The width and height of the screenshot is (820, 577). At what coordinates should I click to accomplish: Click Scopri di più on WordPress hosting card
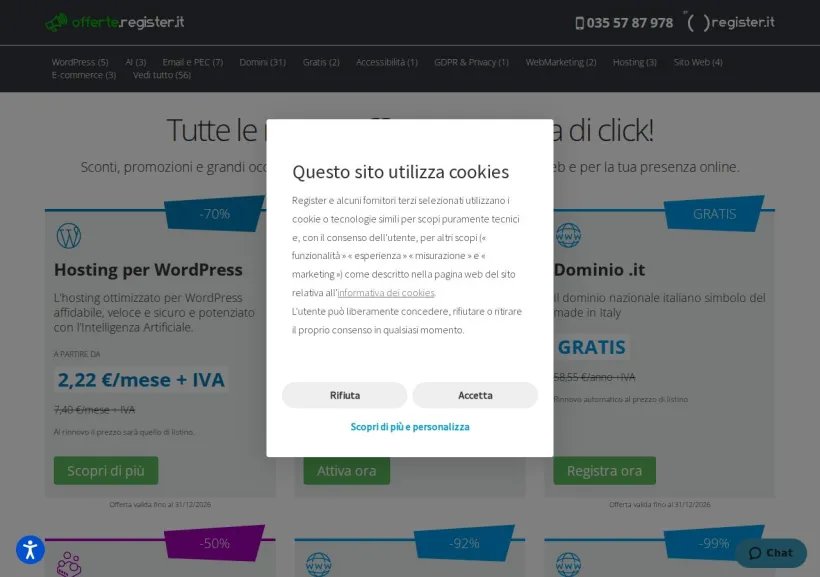click(106, 471)
